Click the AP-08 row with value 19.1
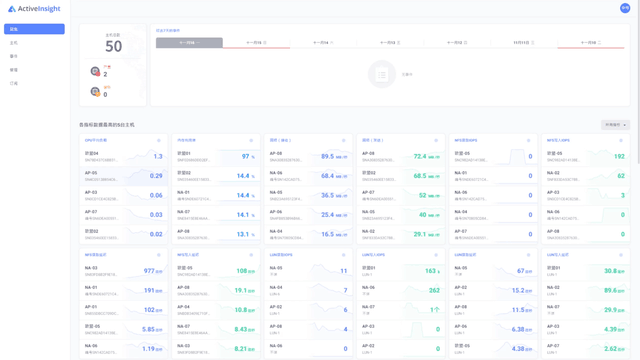 tap(216, 291)
